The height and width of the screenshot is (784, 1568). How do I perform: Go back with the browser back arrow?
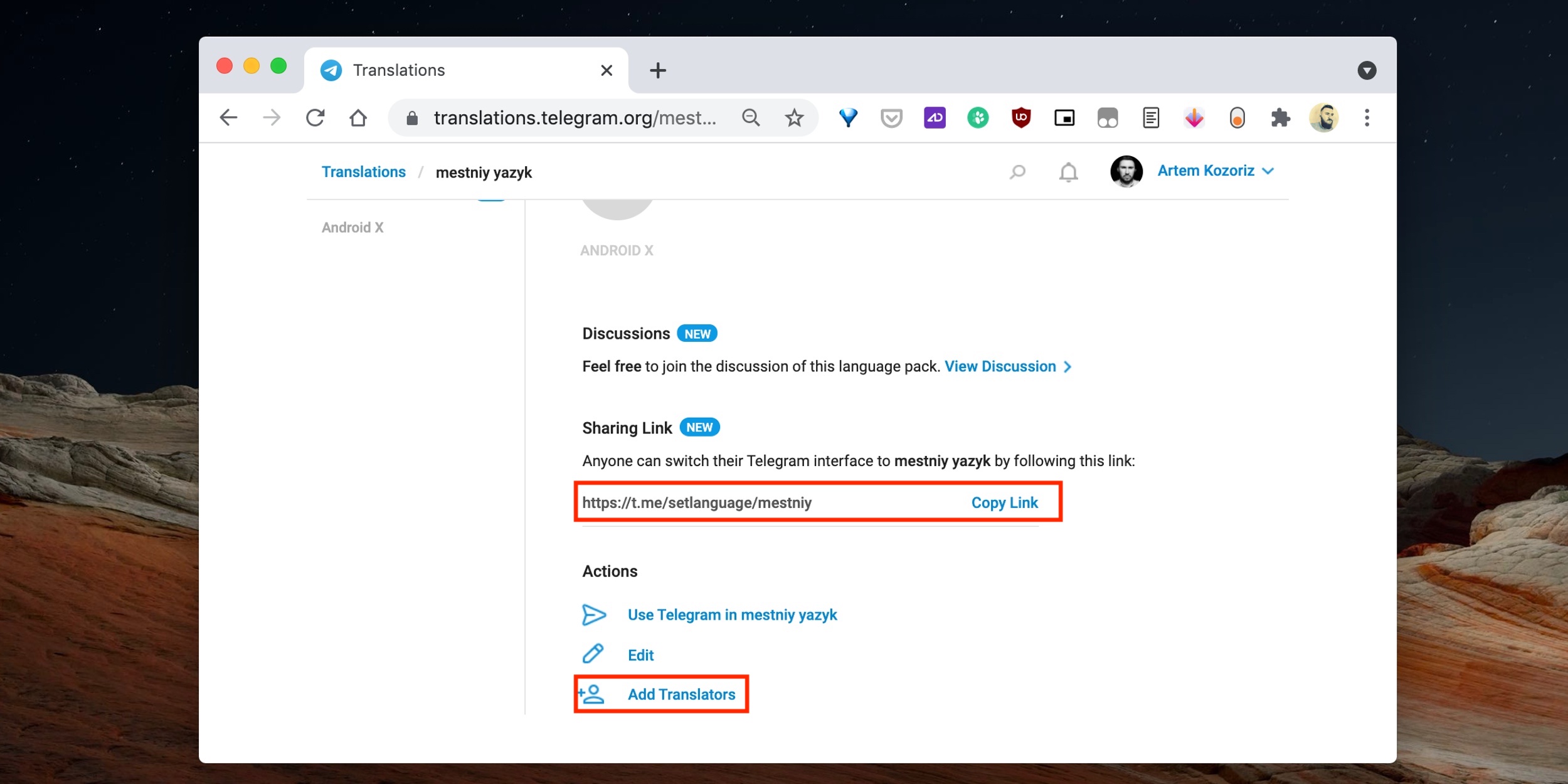point(228,117)
